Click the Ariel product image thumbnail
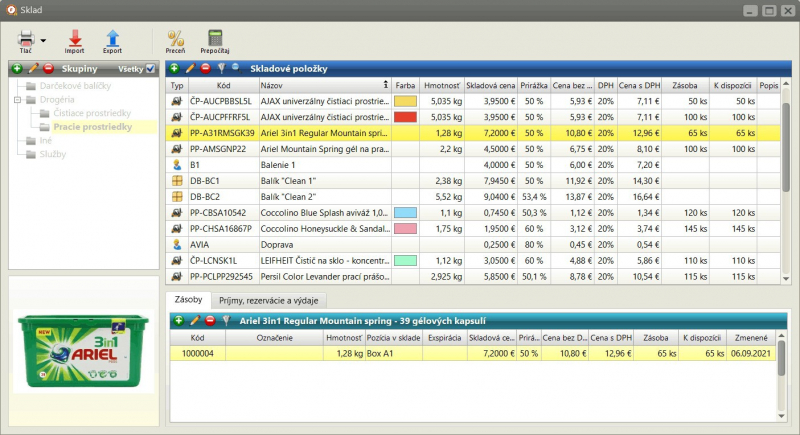The image size is (800, 435). click(84, 351)
